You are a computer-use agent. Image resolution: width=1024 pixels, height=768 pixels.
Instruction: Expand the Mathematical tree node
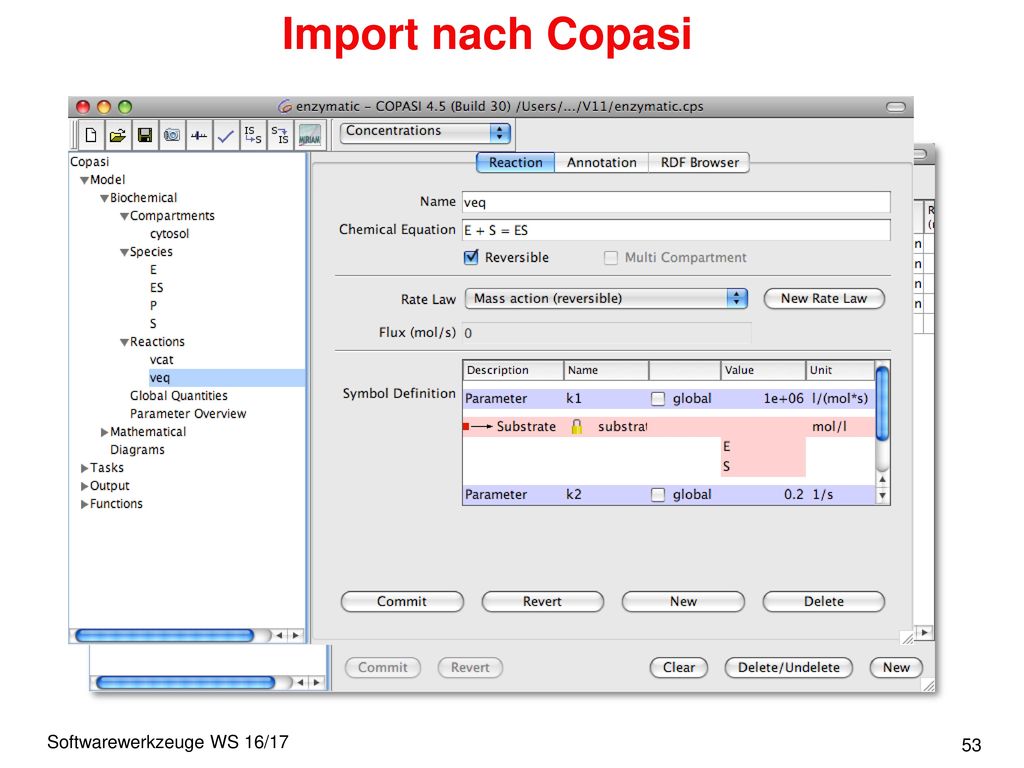[x=104, y=432]
